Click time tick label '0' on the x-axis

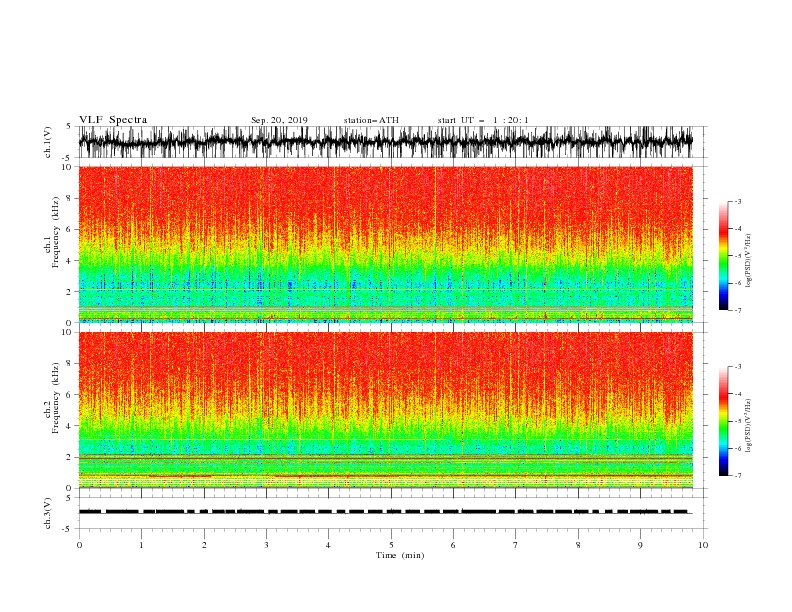click(x=79, y=545)
